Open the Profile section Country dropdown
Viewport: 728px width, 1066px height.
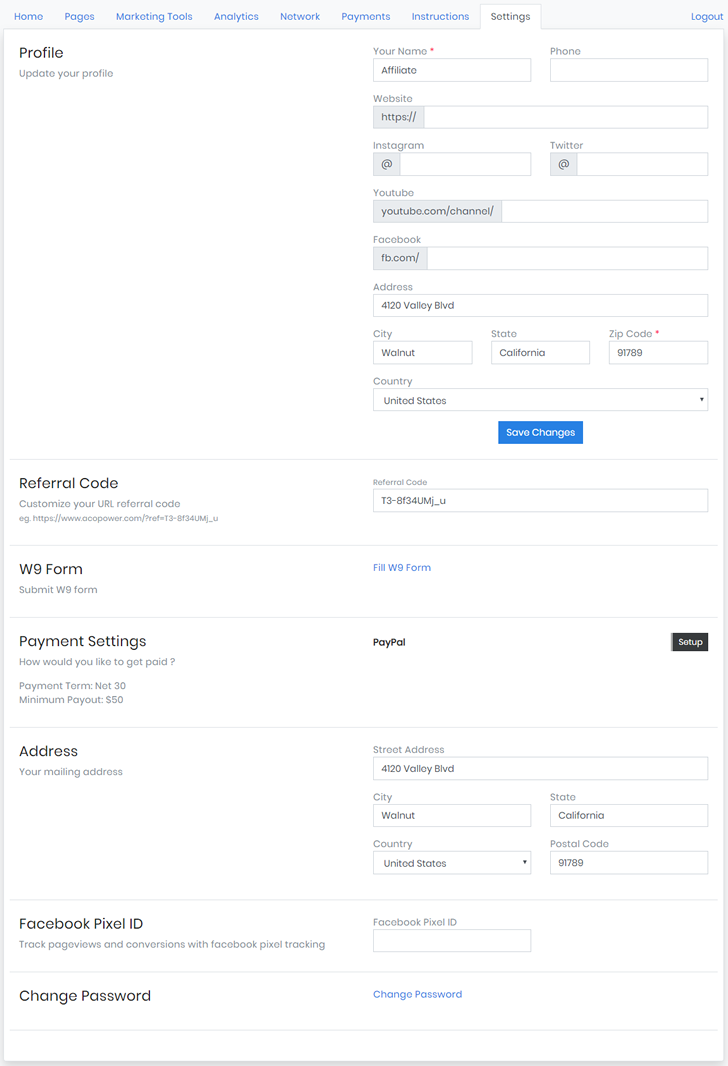click(x=540, y=400)
